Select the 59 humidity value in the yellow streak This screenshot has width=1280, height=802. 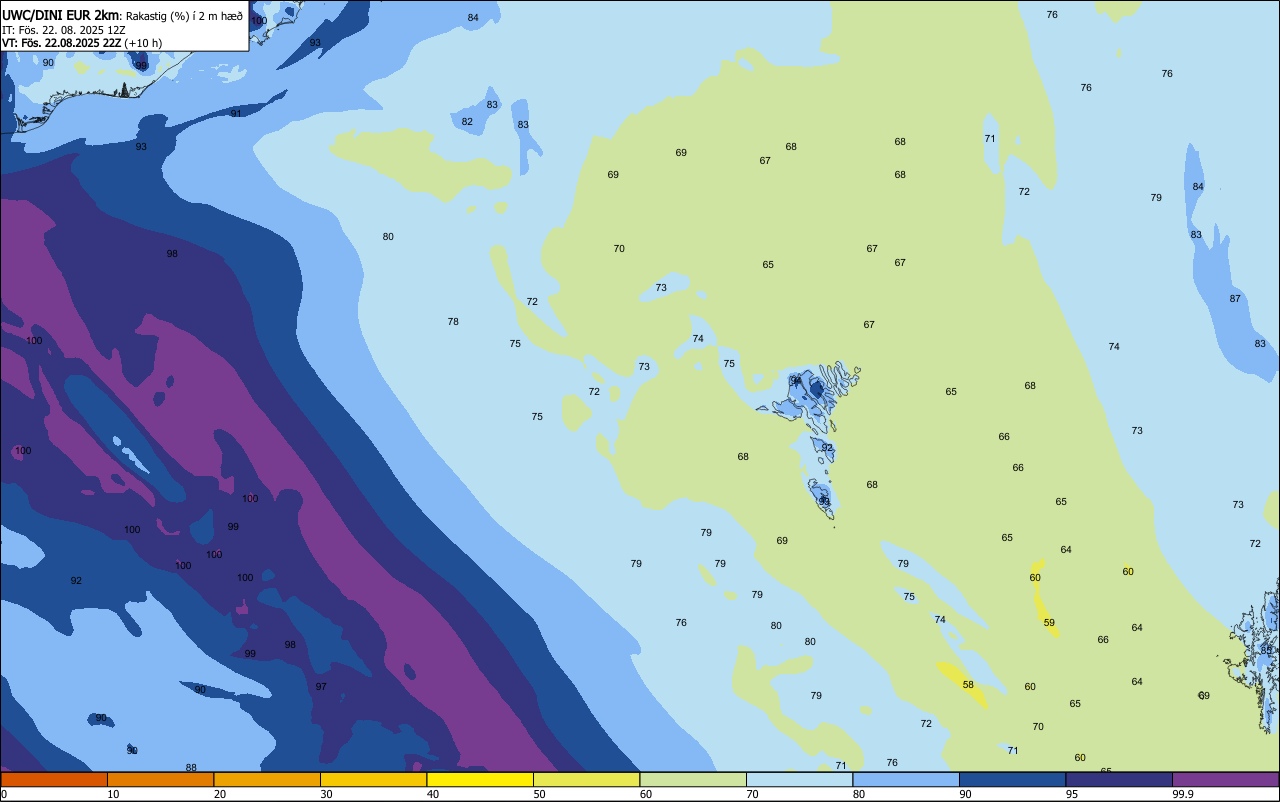pyautogui.click(x=1049, y=623)
